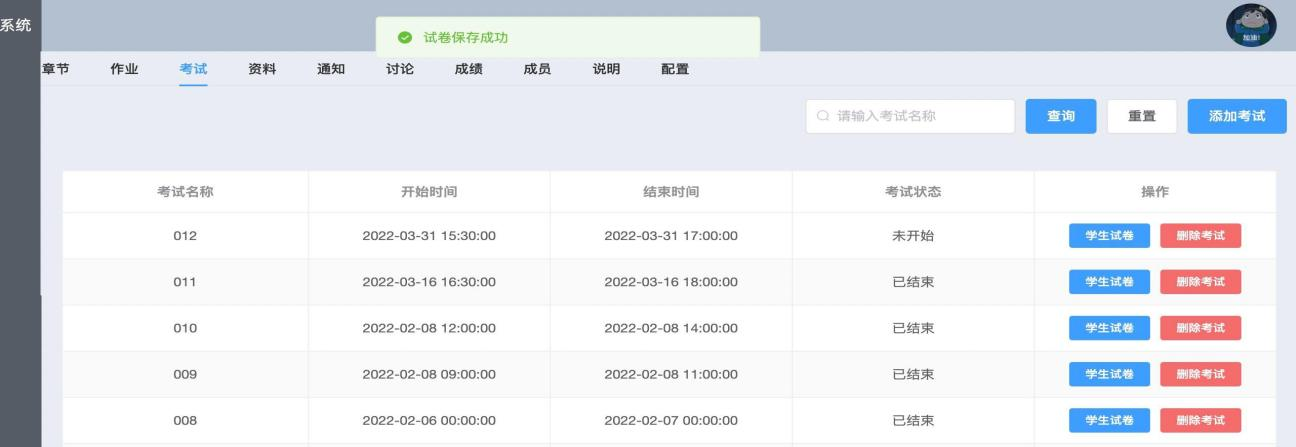Image resolution: width=1296 pixels, height=447 pixels.
Task: Focus the 请输入考试名称 search field
Action: tap(910, 116)
